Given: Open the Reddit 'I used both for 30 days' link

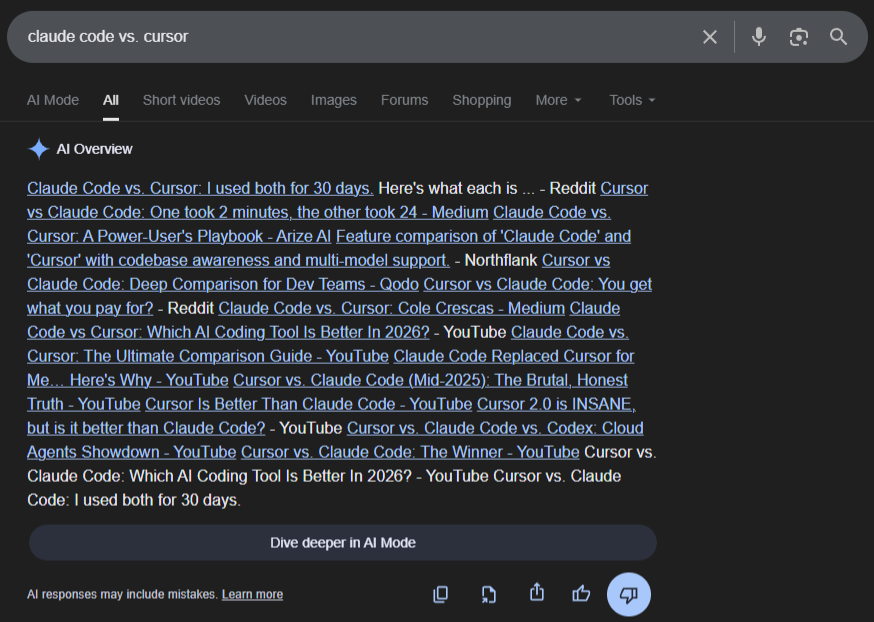Looking at the screenshot, I should click(x=198, y=188).
